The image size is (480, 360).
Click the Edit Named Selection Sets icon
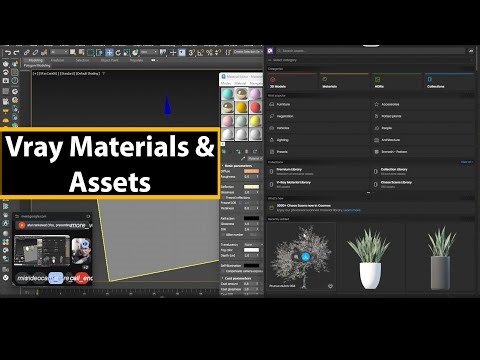(x=228, y=52)
